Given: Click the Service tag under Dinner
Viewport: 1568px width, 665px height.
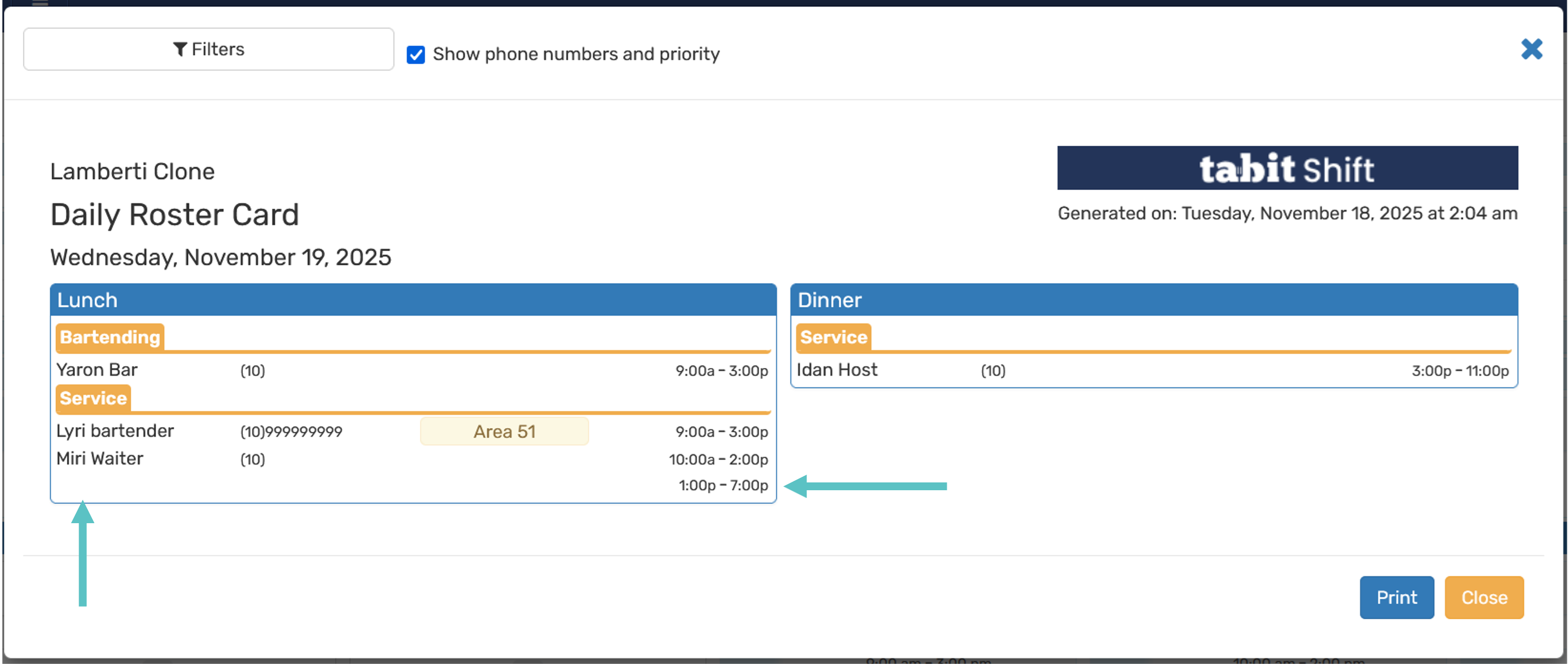Looking at the screenshot, I should coord(833,337).
